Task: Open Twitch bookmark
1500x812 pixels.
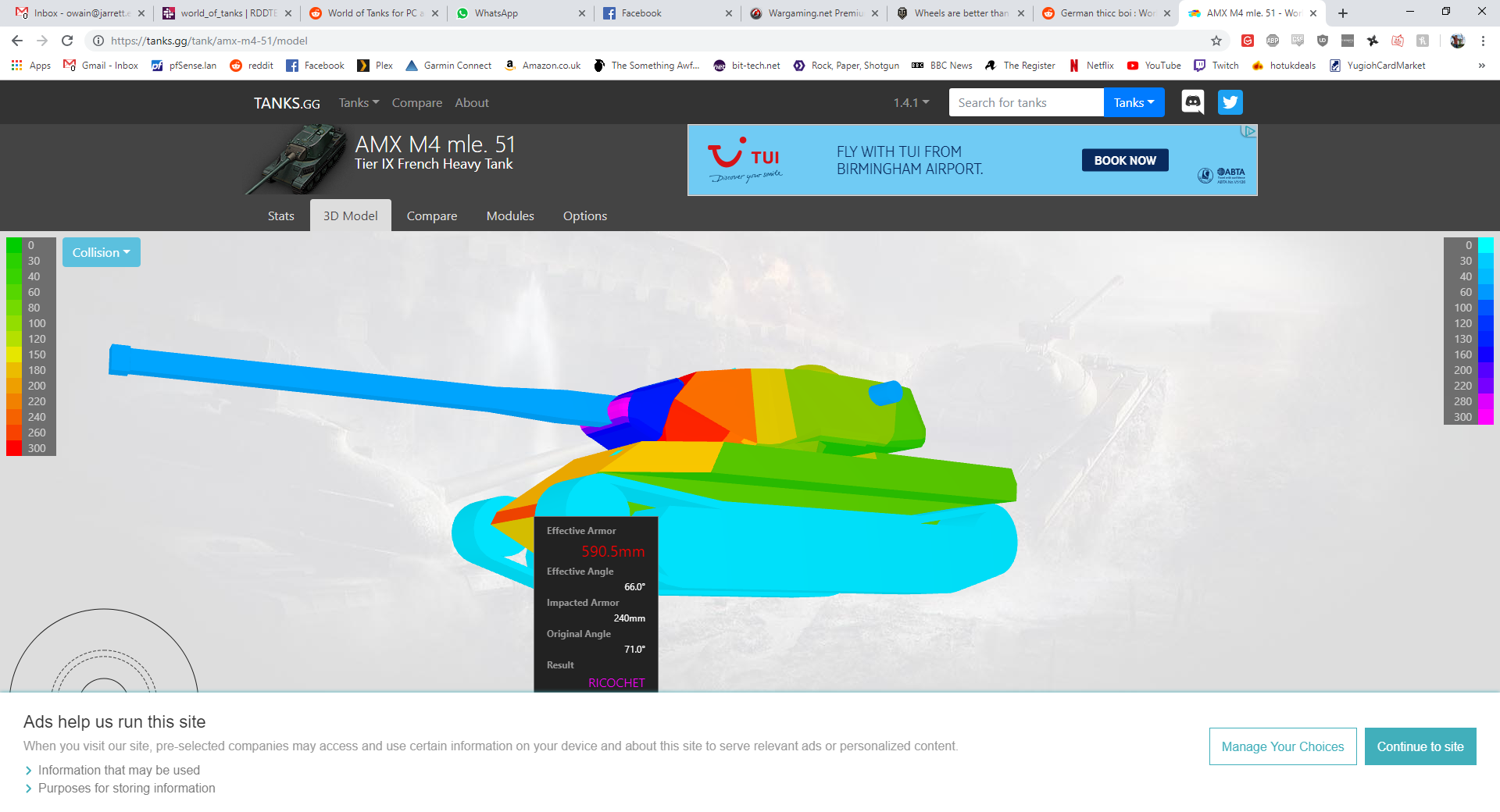Action: click(1216, 66)
